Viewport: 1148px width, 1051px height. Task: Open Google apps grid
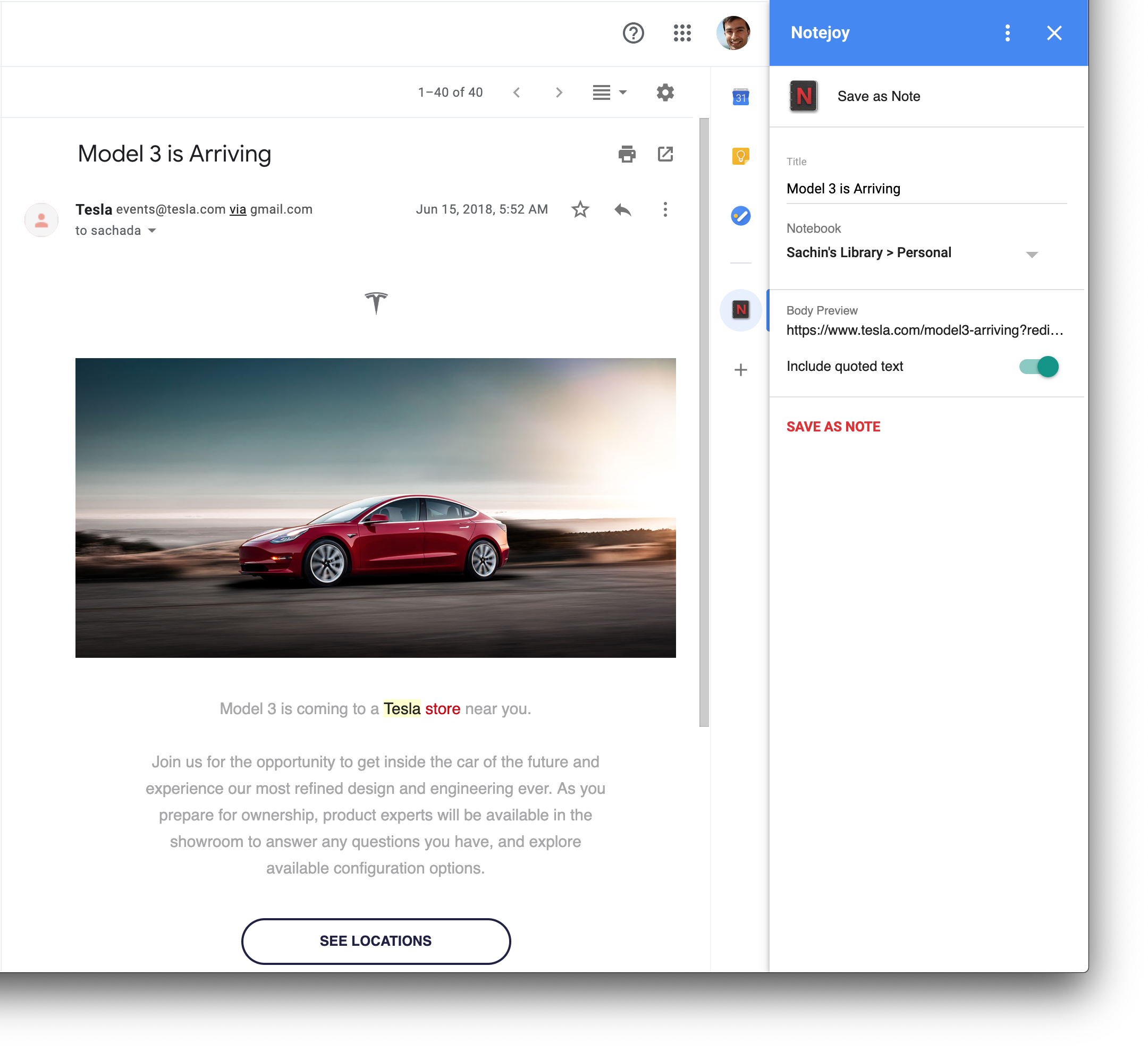click(x=682, y=33)
